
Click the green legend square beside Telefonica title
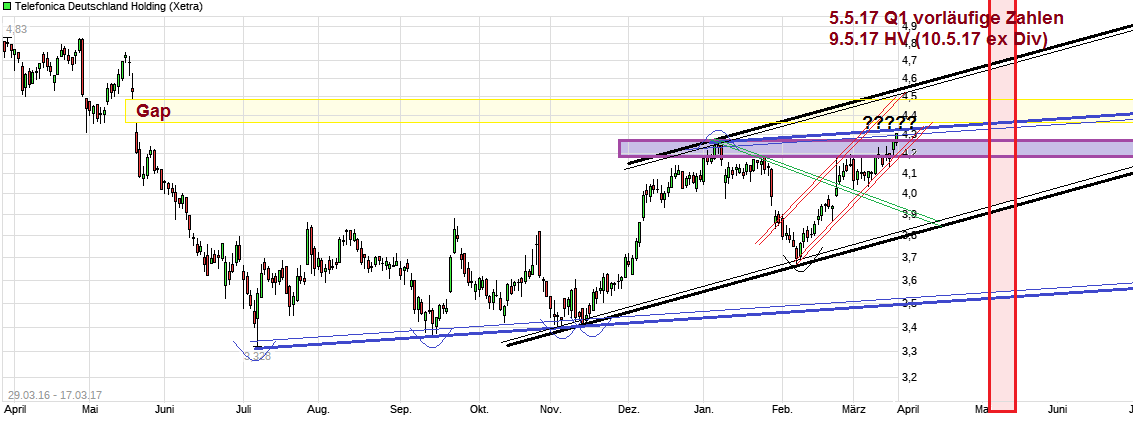click(7, 6)
